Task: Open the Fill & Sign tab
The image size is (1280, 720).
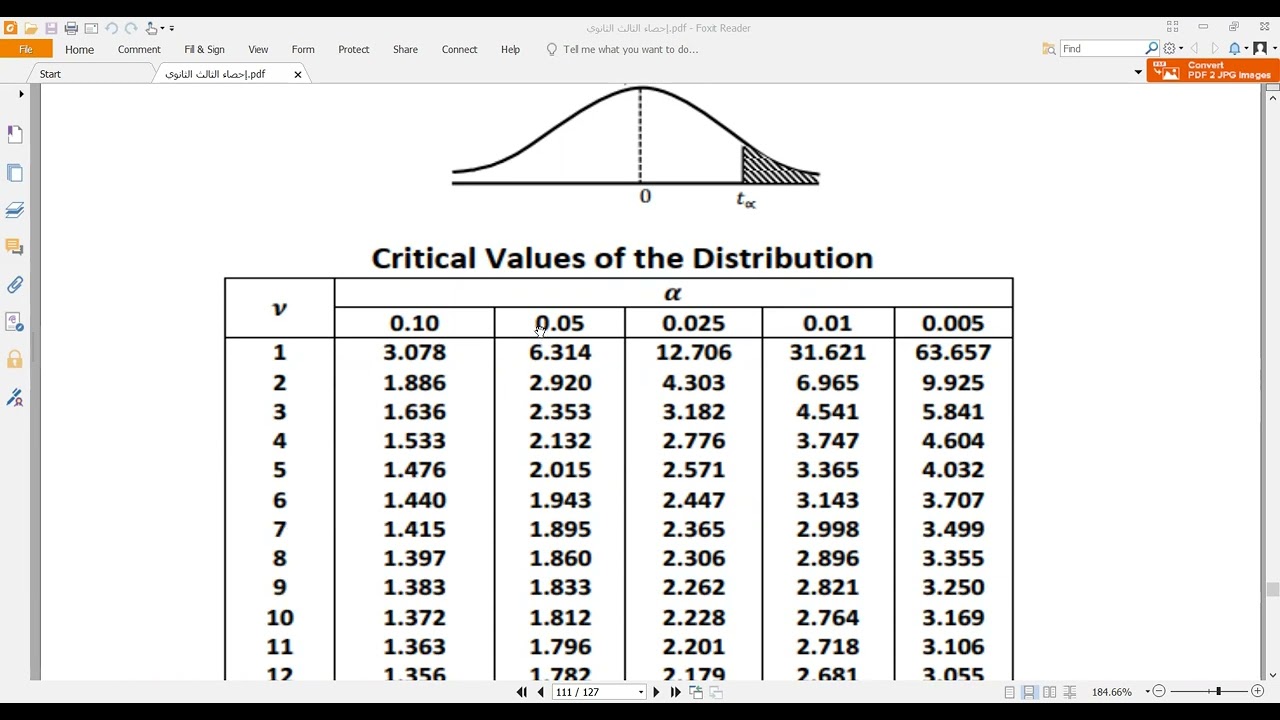Action: point(204,49)
